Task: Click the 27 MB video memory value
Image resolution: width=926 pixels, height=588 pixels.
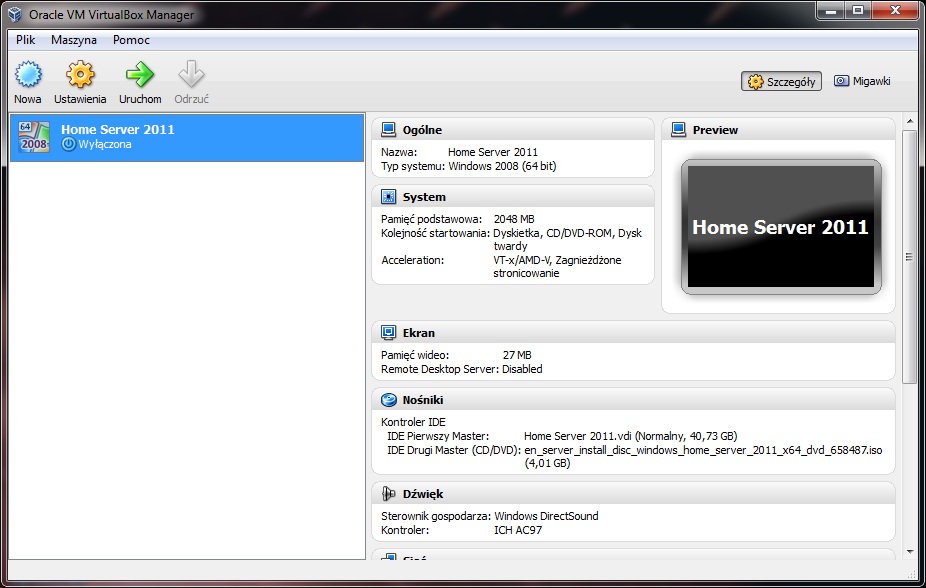Action: [517, 355]
